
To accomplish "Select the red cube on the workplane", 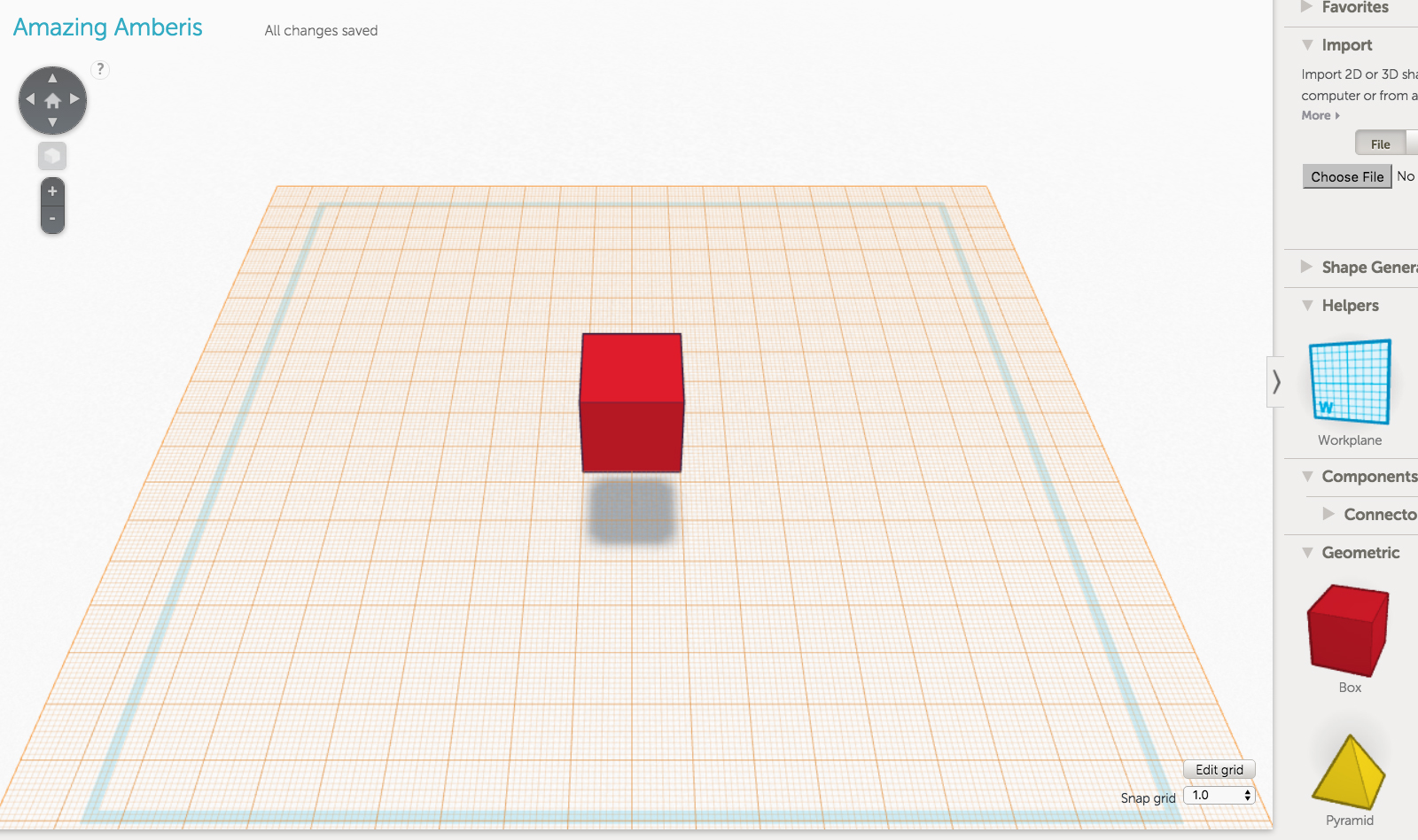I will tap(631, 402).
